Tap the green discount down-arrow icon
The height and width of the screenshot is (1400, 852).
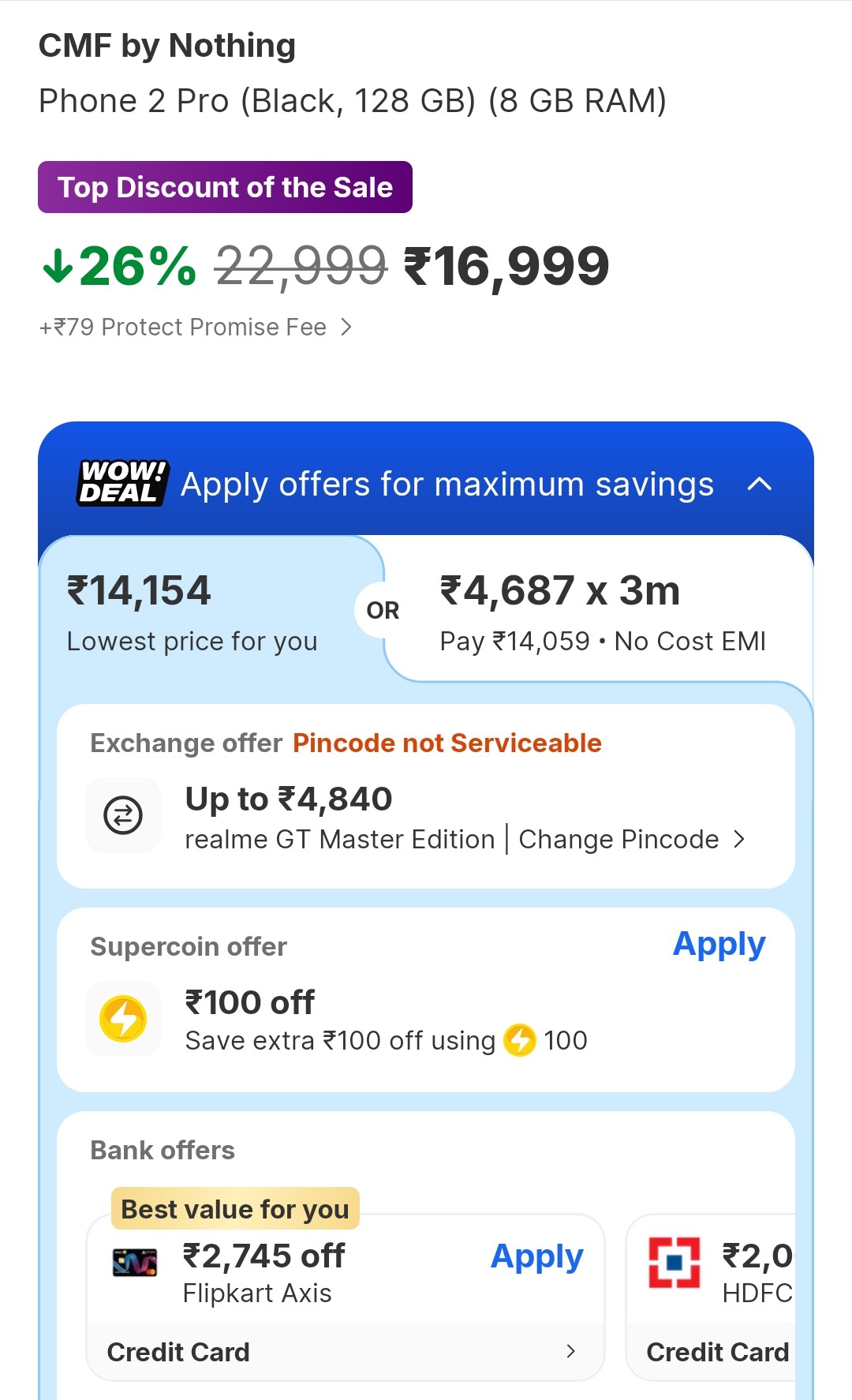coord(58,266)
